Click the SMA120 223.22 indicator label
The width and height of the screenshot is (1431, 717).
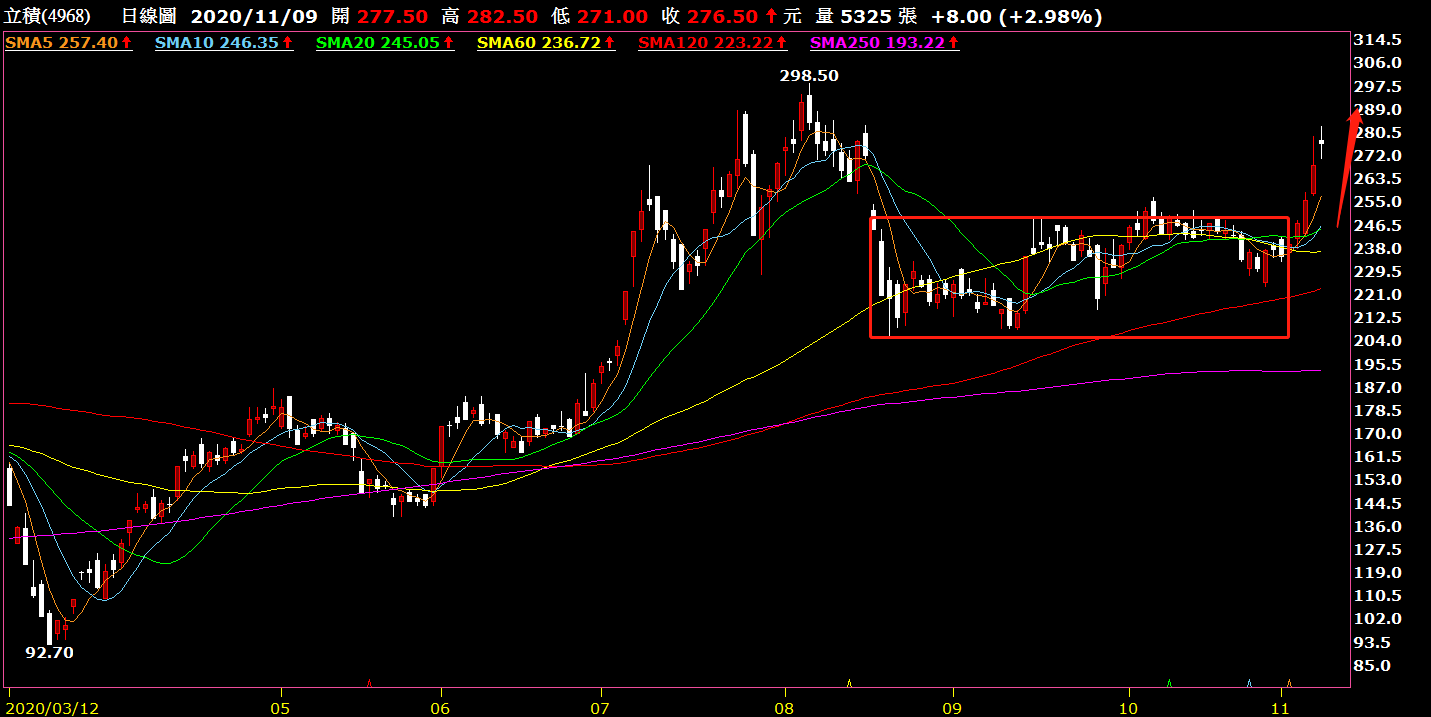click(x=714, y=43)
